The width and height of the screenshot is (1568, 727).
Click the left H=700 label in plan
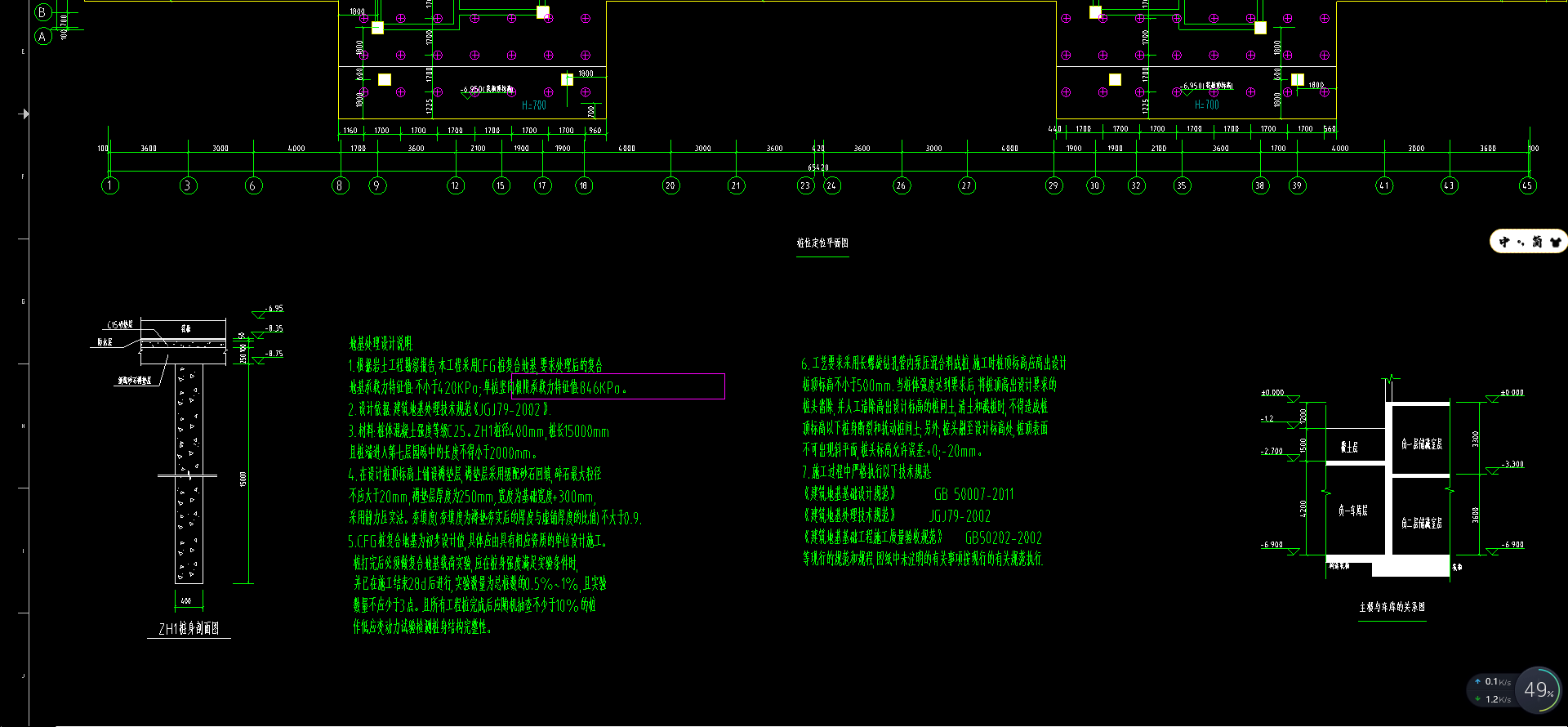(534, 105)
